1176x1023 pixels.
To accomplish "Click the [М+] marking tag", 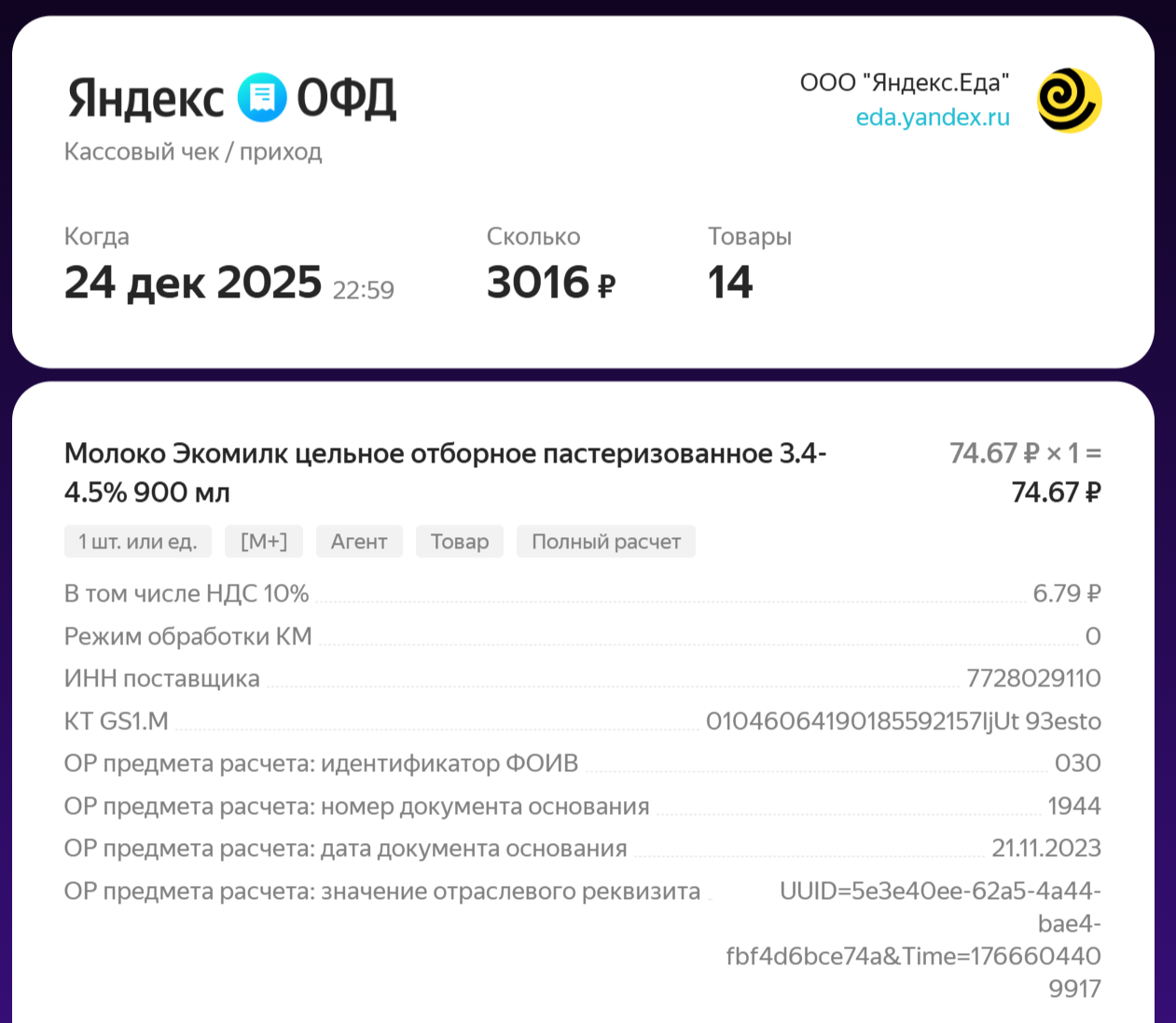I will click(264, 542).
